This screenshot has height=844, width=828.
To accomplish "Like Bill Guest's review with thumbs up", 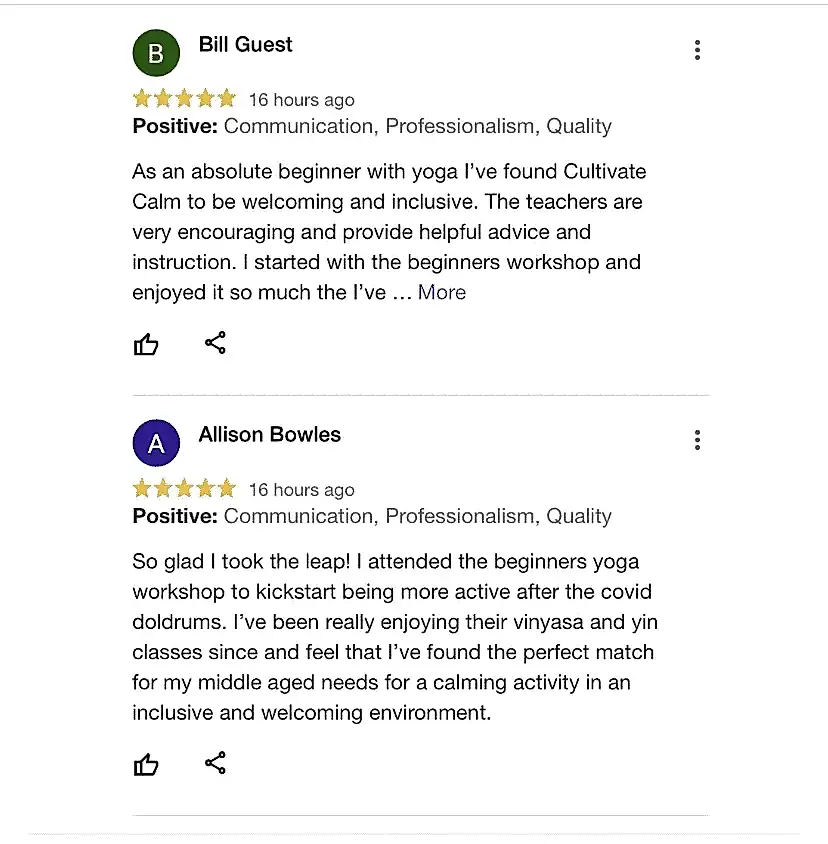I will [145, 344].
